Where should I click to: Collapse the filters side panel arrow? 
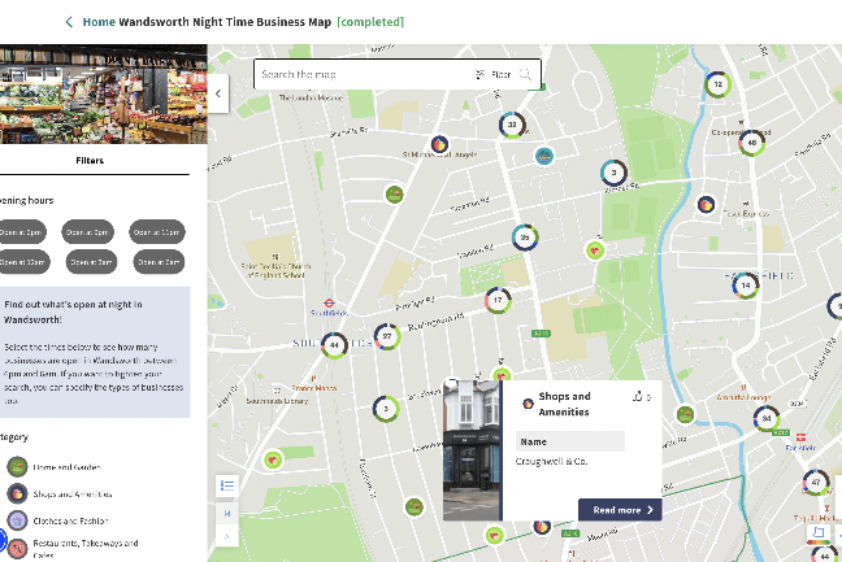(218, 93)
